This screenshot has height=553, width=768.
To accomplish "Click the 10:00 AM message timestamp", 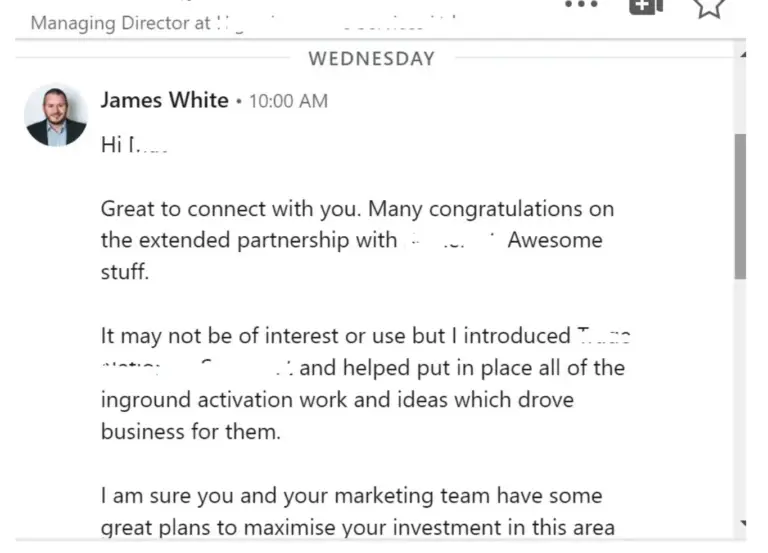I will click(288, 101).
